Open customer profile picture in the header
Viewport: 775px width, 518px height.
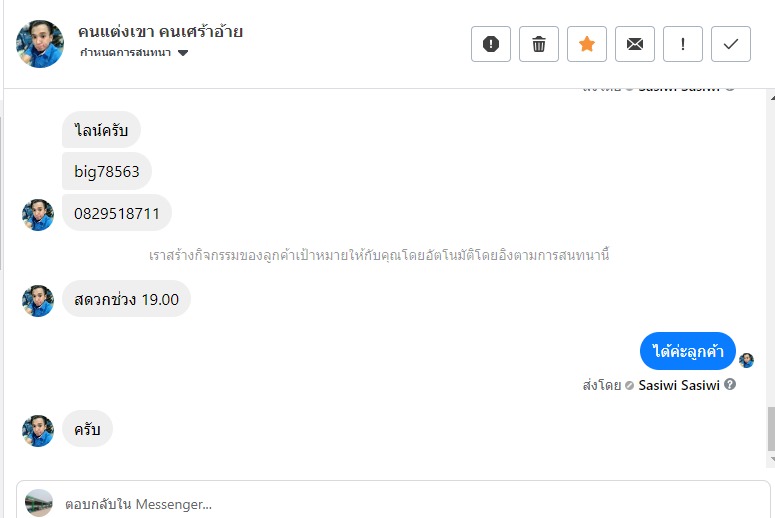(40, 44)
